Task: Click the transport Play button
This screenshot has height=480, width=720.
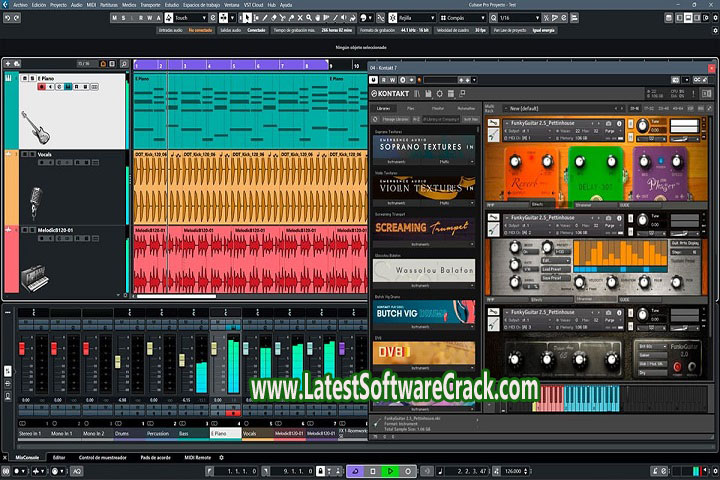Action: (x=390, y=471)
